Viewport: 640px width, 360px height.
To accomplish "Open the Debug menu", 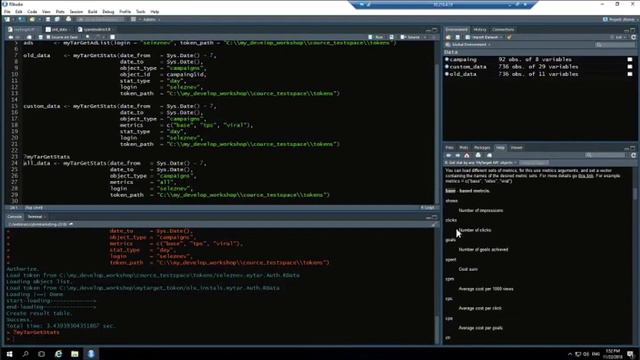I will [108, 12].
